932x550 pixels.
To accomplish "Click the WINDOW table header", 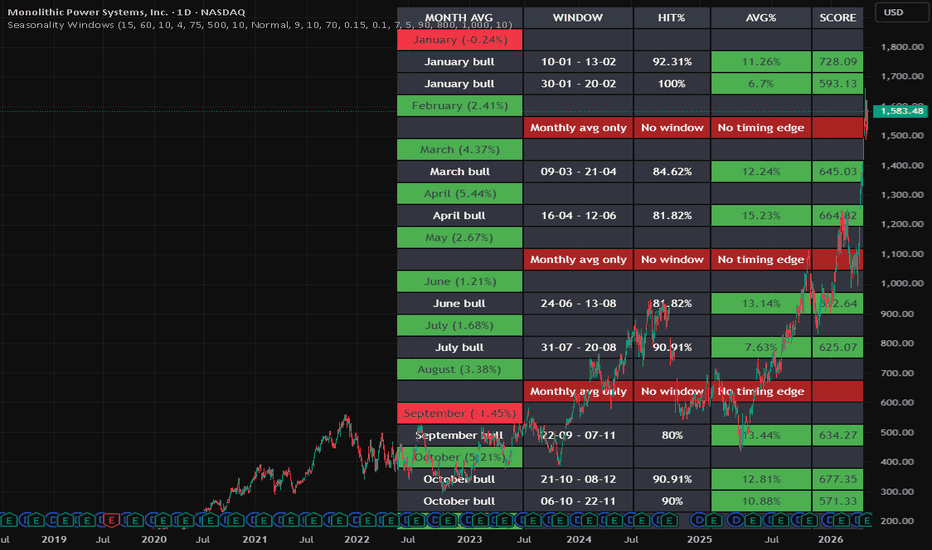I will (x=578, y=18).
